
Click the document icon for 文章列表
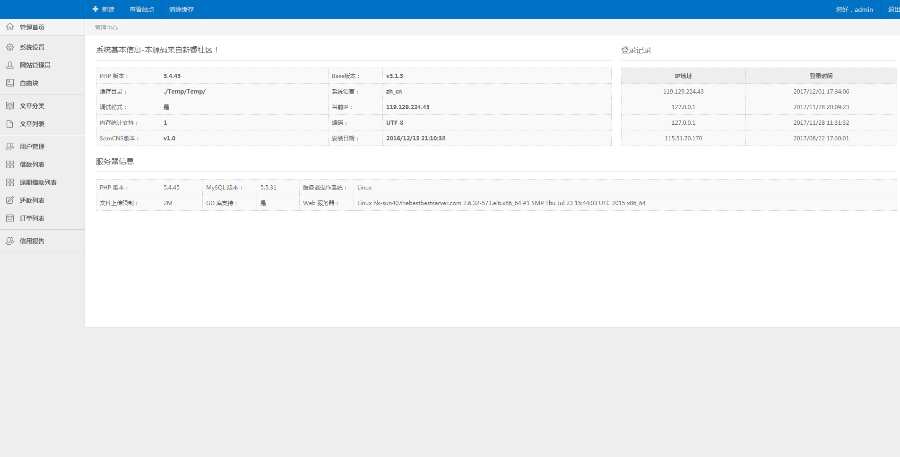point(10,124)
